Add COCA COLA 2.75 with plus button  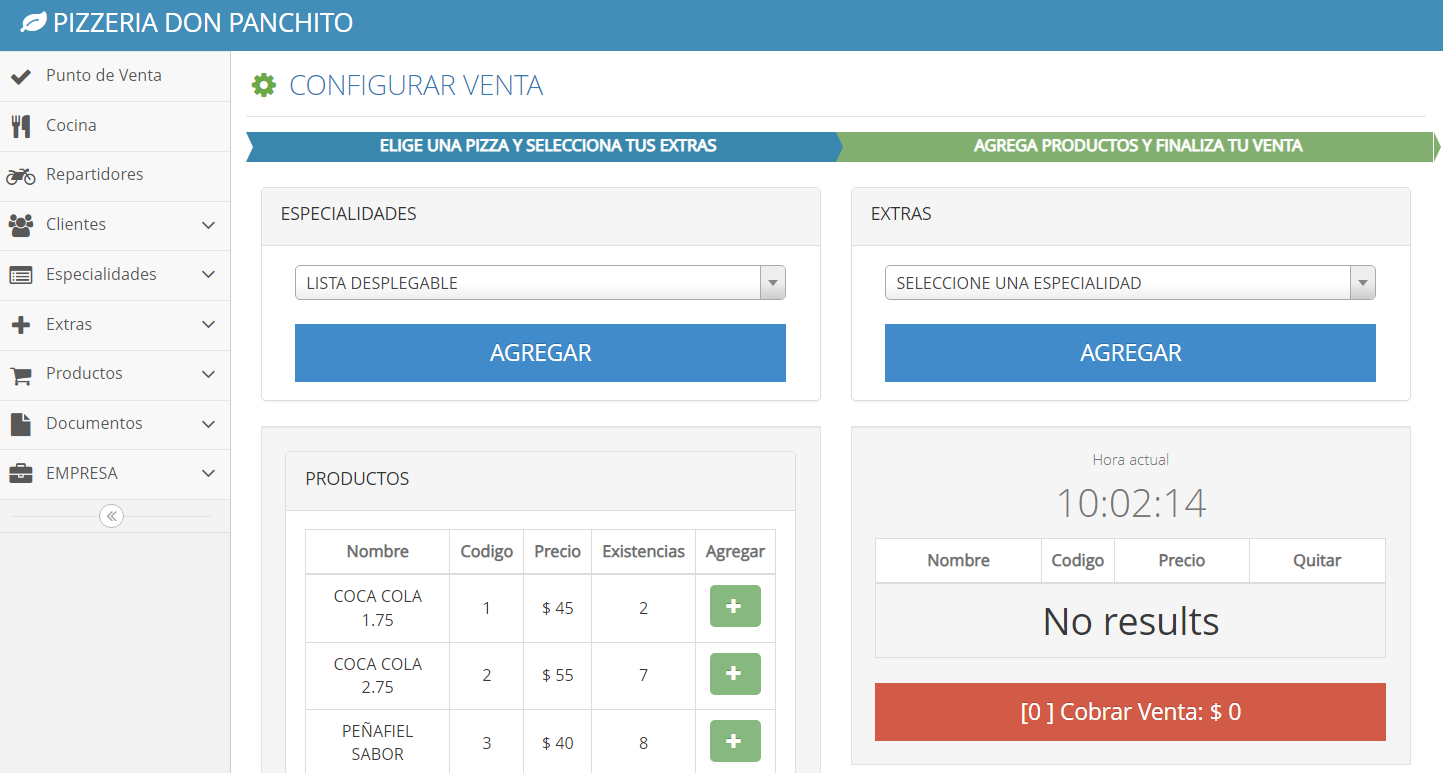pos(734,675)
